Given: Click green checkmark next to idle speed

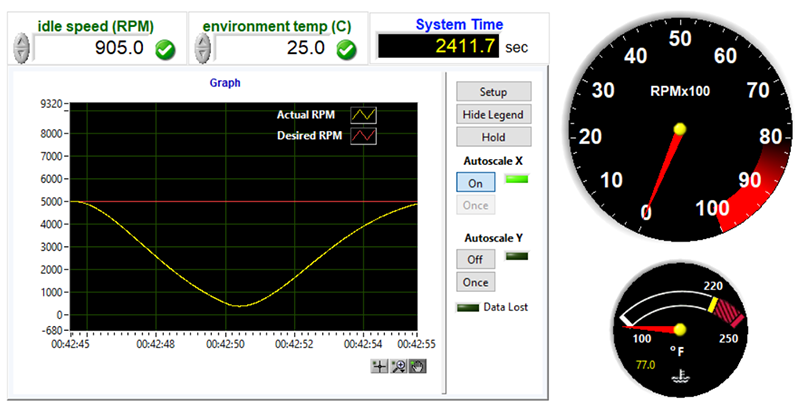Looking at the screenshot, I should coord(165,48).
